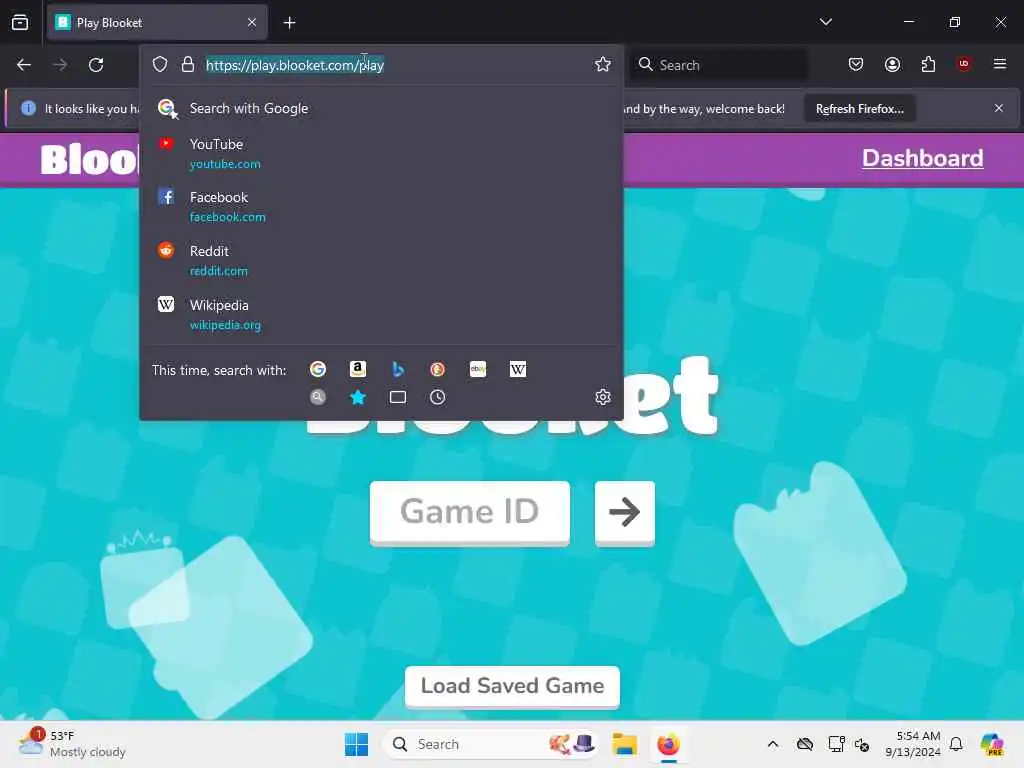Search this time with Bing icon
The image size is (1024, 768).
point(398,369)
